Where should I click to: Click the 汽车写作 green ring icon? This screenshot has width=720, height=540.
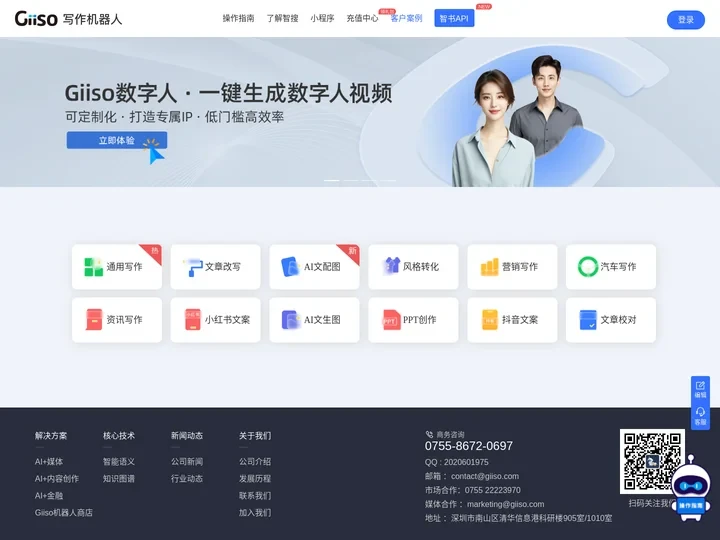588,266
